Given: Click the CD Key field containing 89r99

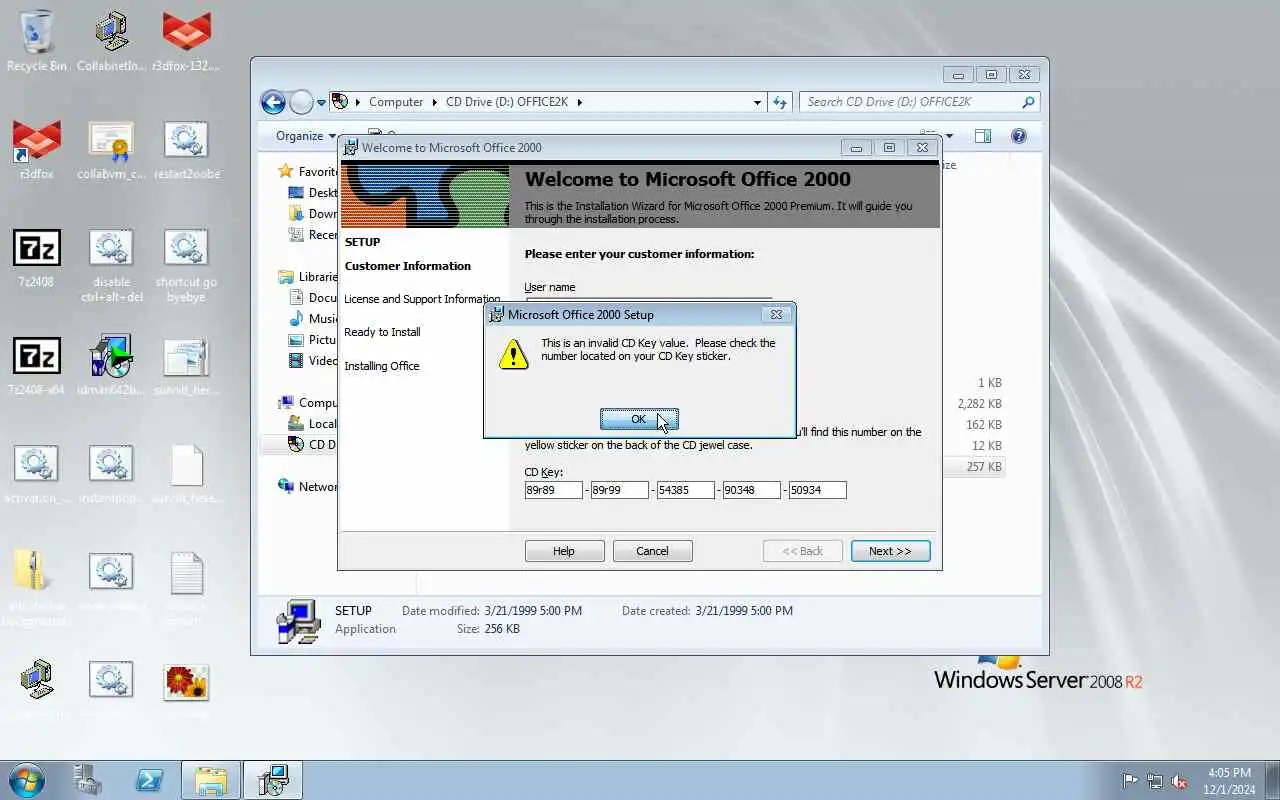Looking at the screenshot, I should 620,490.
